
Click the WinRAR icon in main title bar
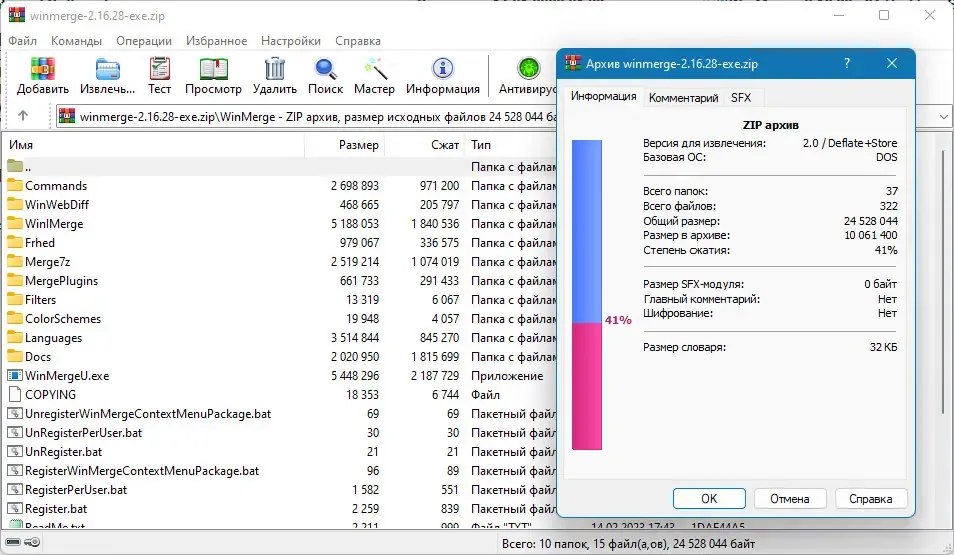(17, 15)
